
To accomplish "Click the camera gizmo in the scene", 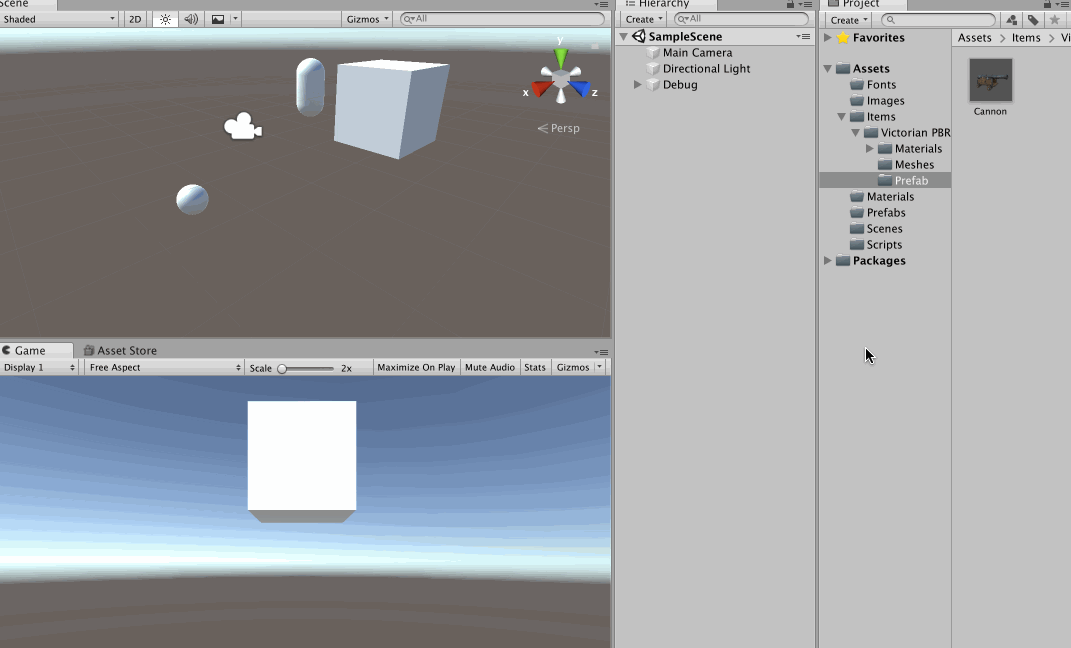I will click(242, 127).
